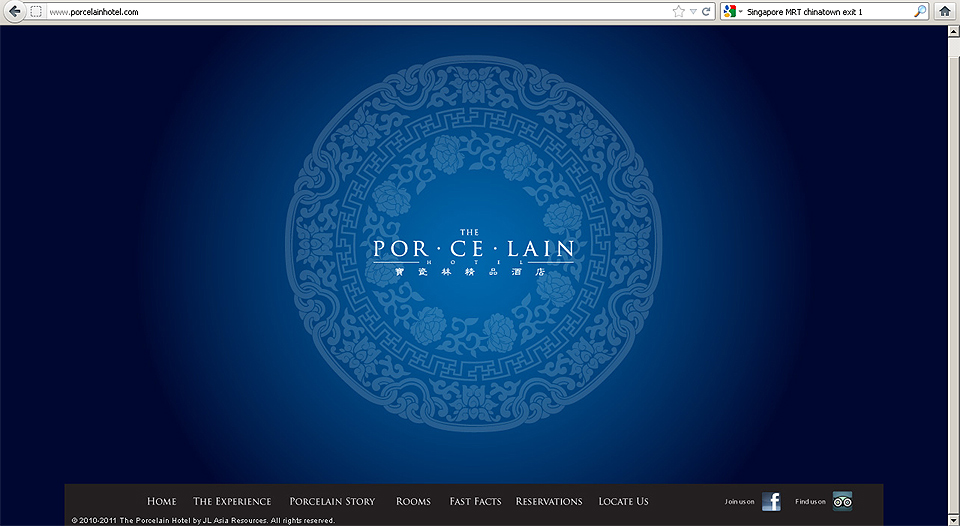The image size is (960, 526).
Task: Open the browser home page icon
Action: (x=945, y=12)
